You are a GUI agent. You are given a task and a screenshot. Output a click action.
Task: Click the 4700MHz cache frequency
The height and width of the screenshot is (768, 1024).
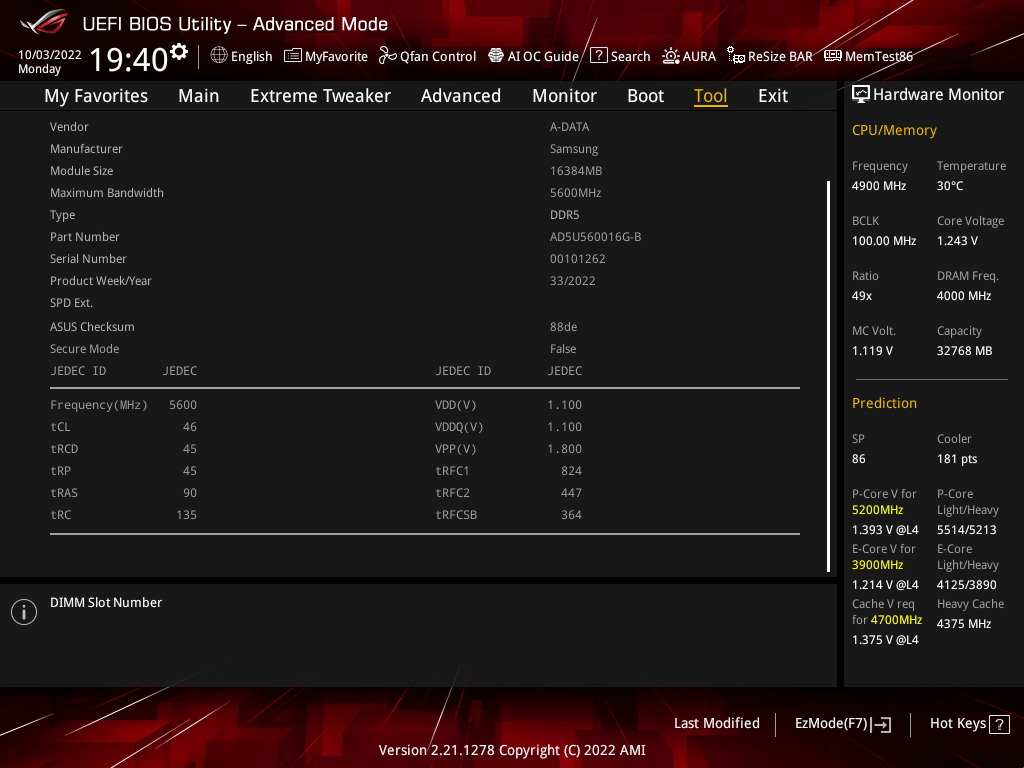tap(895, 620)
